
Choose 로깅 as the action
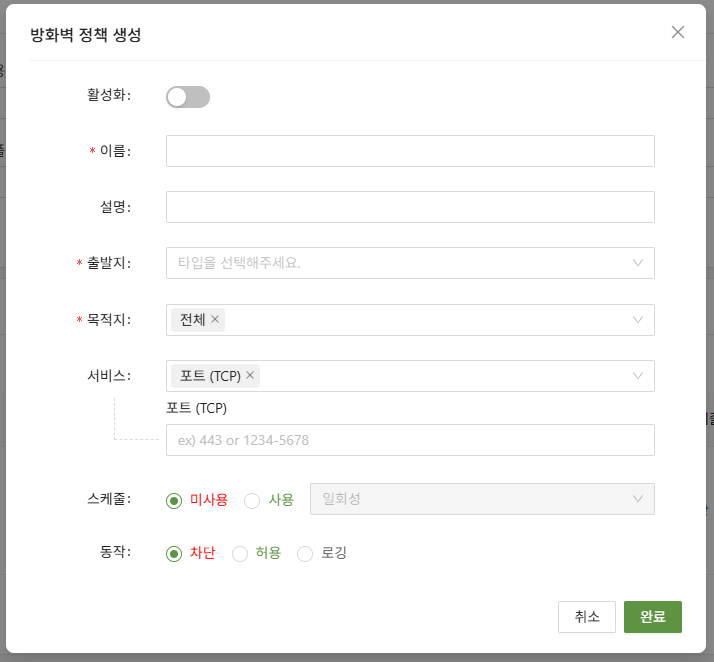[x=306, y=554]
